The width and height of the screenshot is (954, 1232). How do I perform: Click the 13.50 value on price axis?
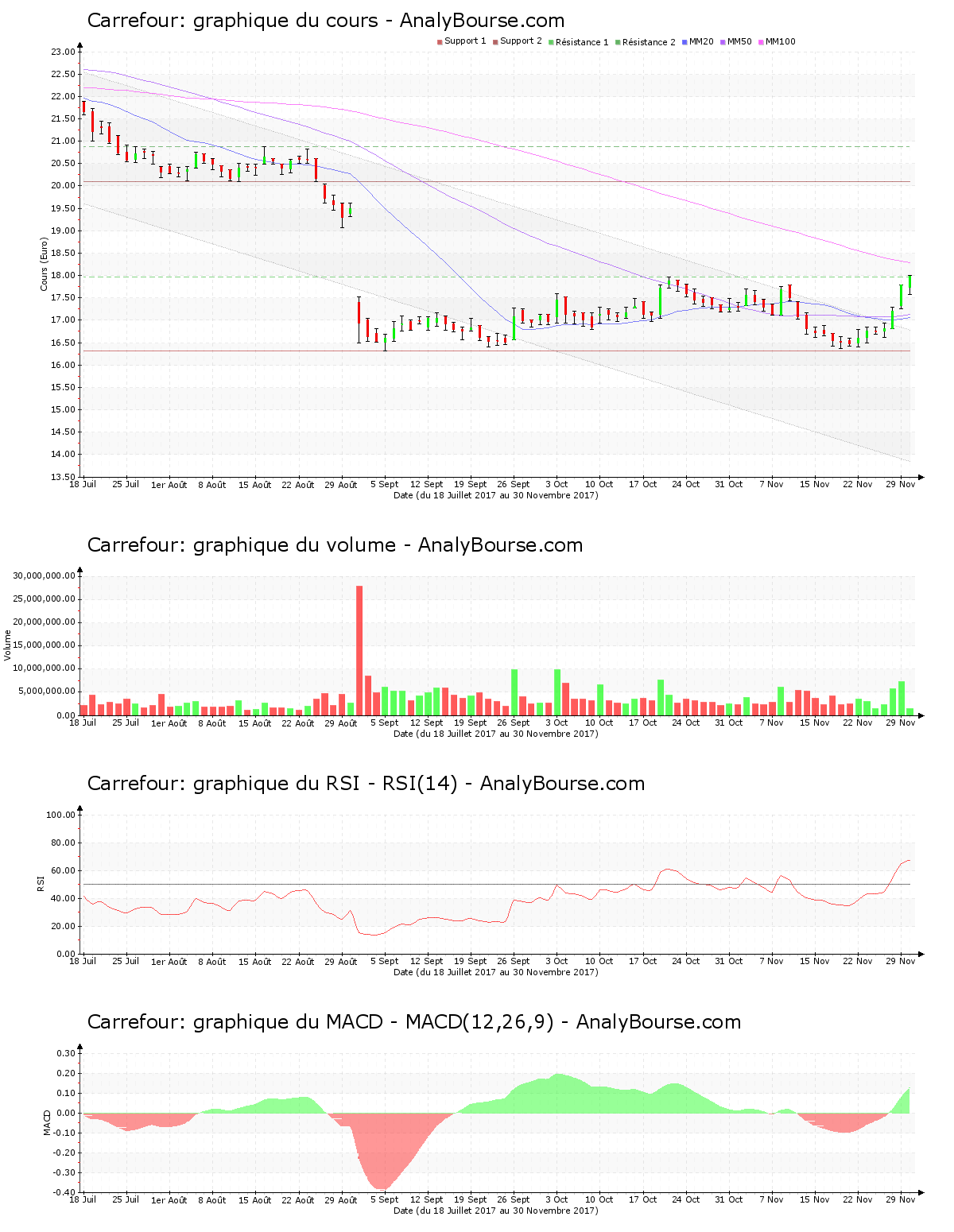pyautogui.click(x=63, y=477)
